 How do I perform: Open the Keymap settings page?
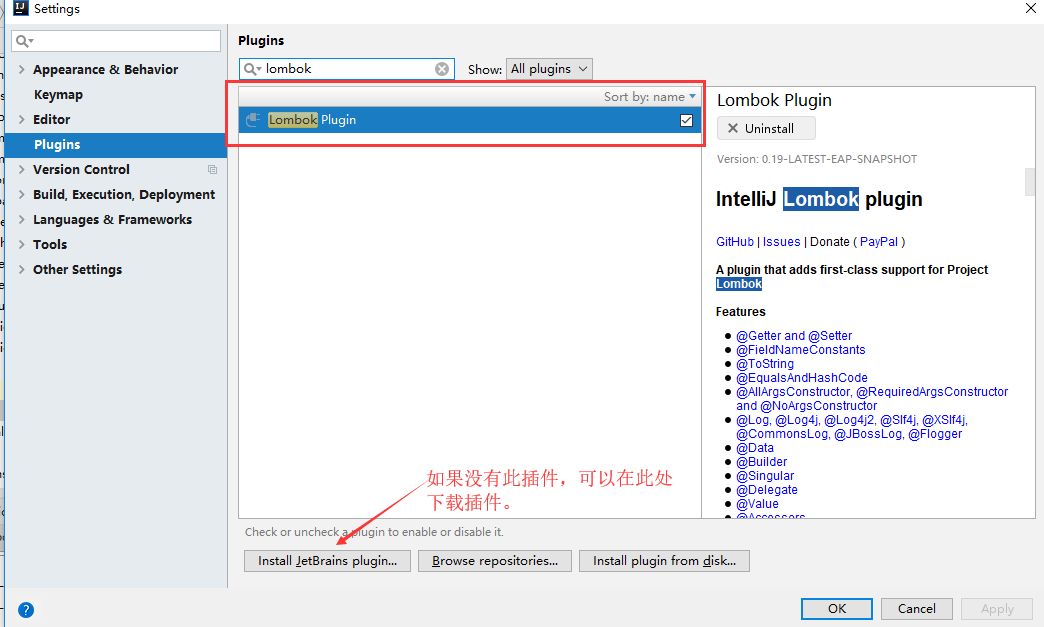(59, 95)
